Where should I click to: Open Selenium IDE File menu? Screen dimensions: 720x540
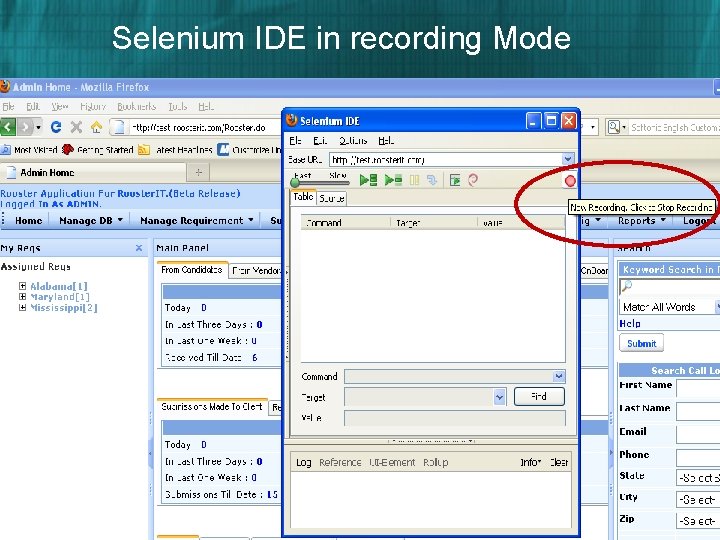[x=295, y=141]
